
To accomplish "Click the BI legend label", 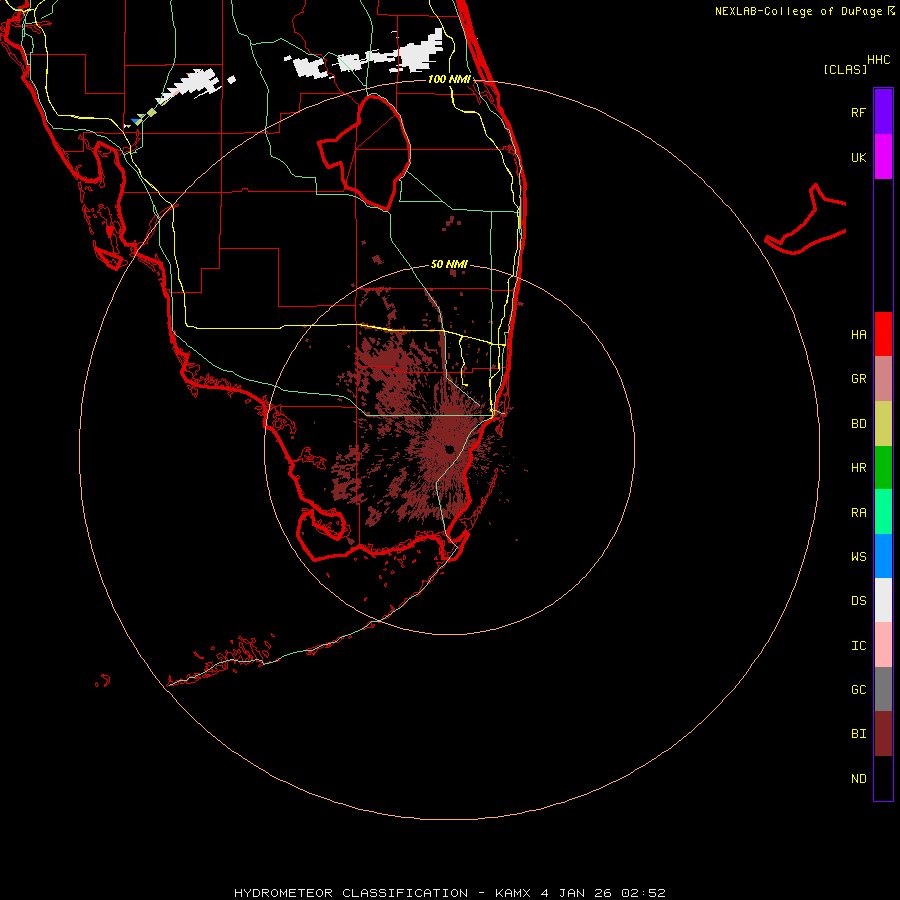I will pyautogui.click(x=858, y=734).
